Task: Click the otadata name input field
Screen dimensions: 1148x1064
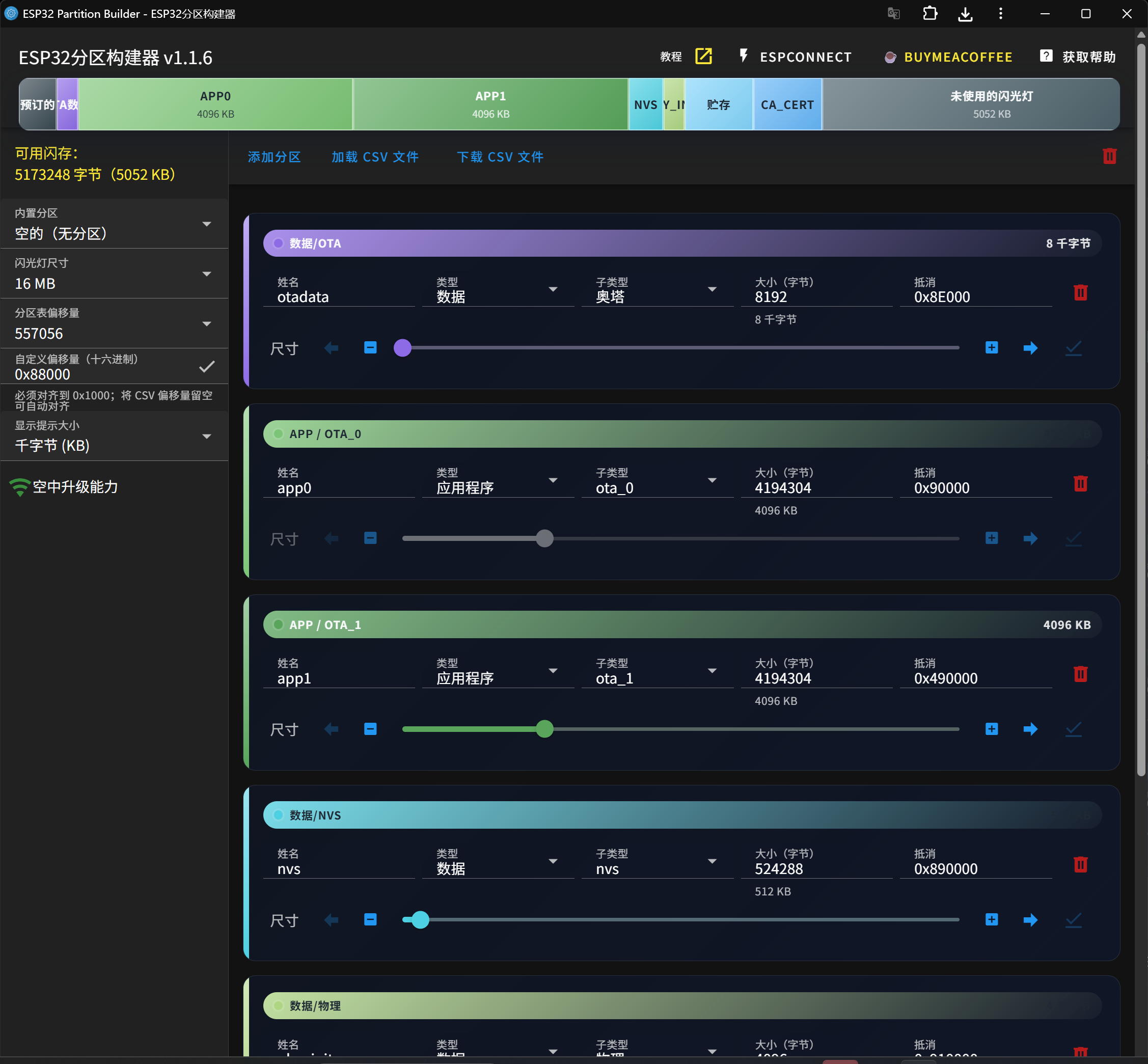Action: (x=340, y=297)
